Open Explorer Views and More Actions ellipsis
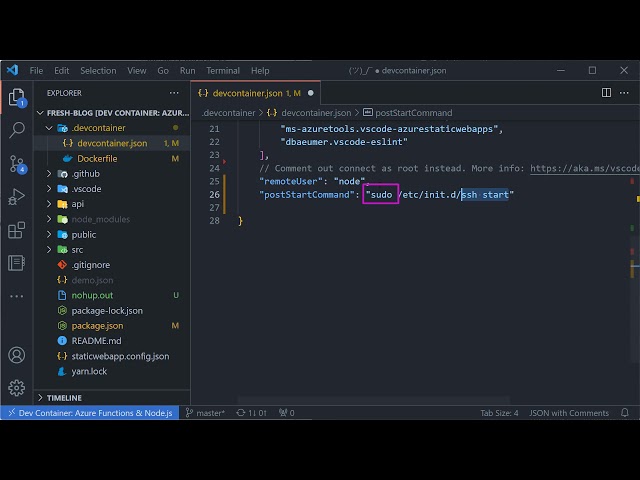This screenshot has height=480, width=640. click(174, 93)
